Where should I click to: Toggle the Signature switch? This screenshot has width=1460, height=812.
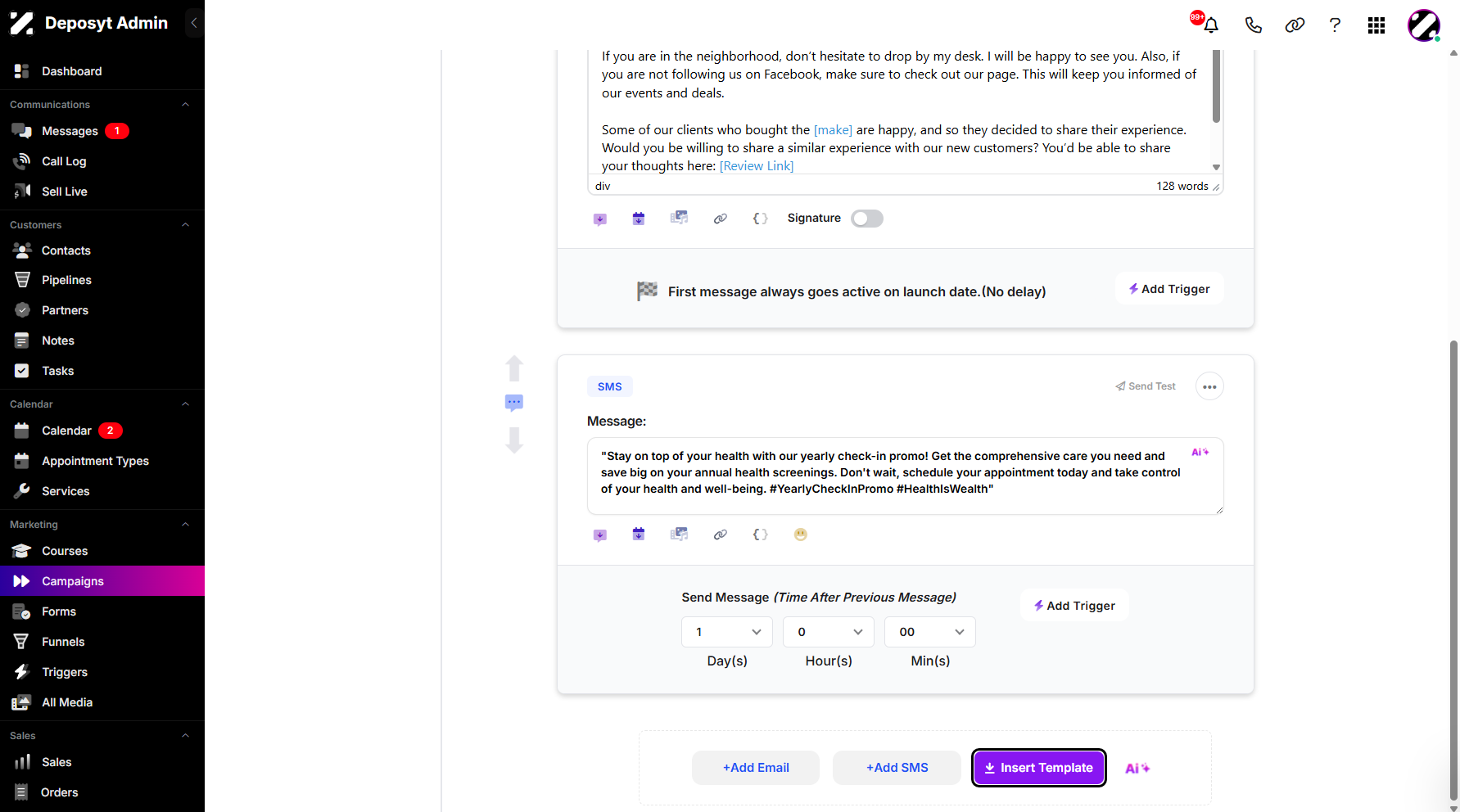(x=867, y=219)
